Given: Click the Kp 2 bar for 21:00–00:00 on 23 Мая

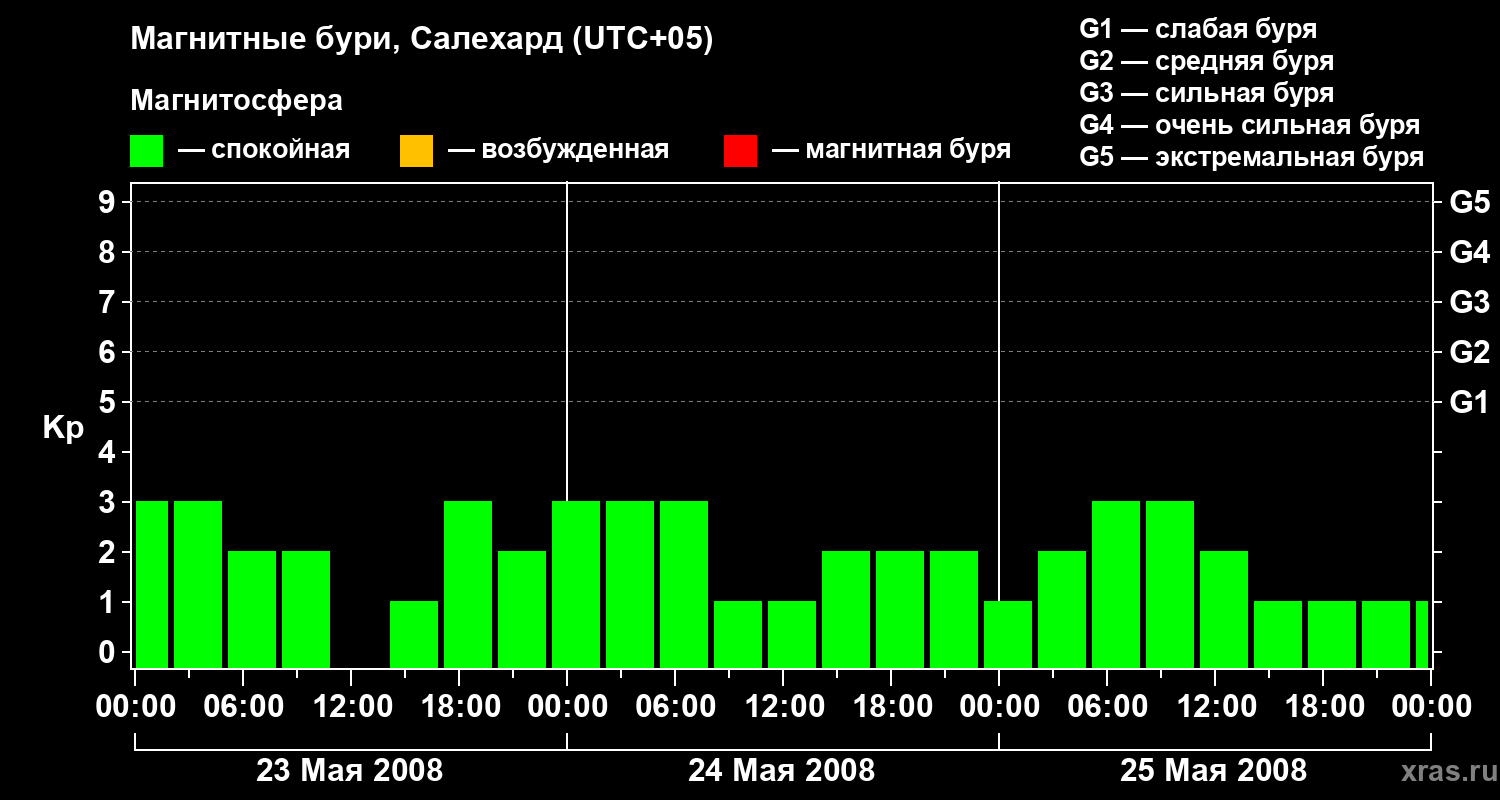Looking at the screenshot, I should coord(522,609).
